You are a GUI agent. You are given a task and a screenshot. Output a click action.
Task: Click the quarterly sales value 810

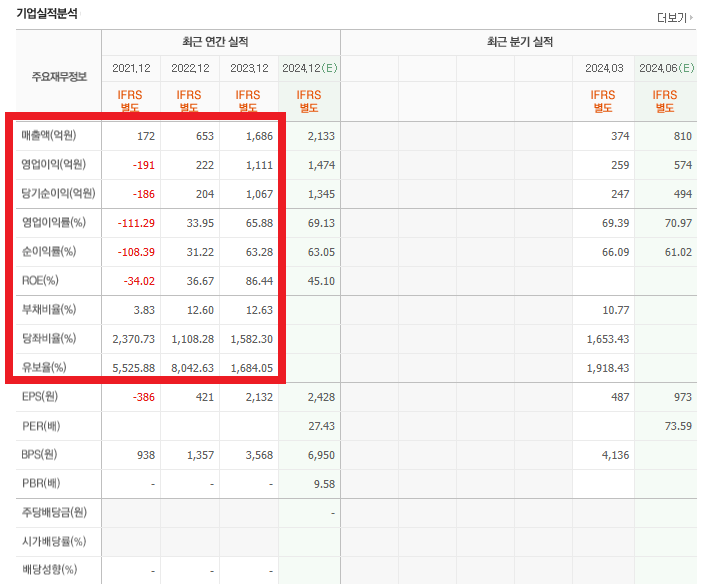tap(683, 136)
